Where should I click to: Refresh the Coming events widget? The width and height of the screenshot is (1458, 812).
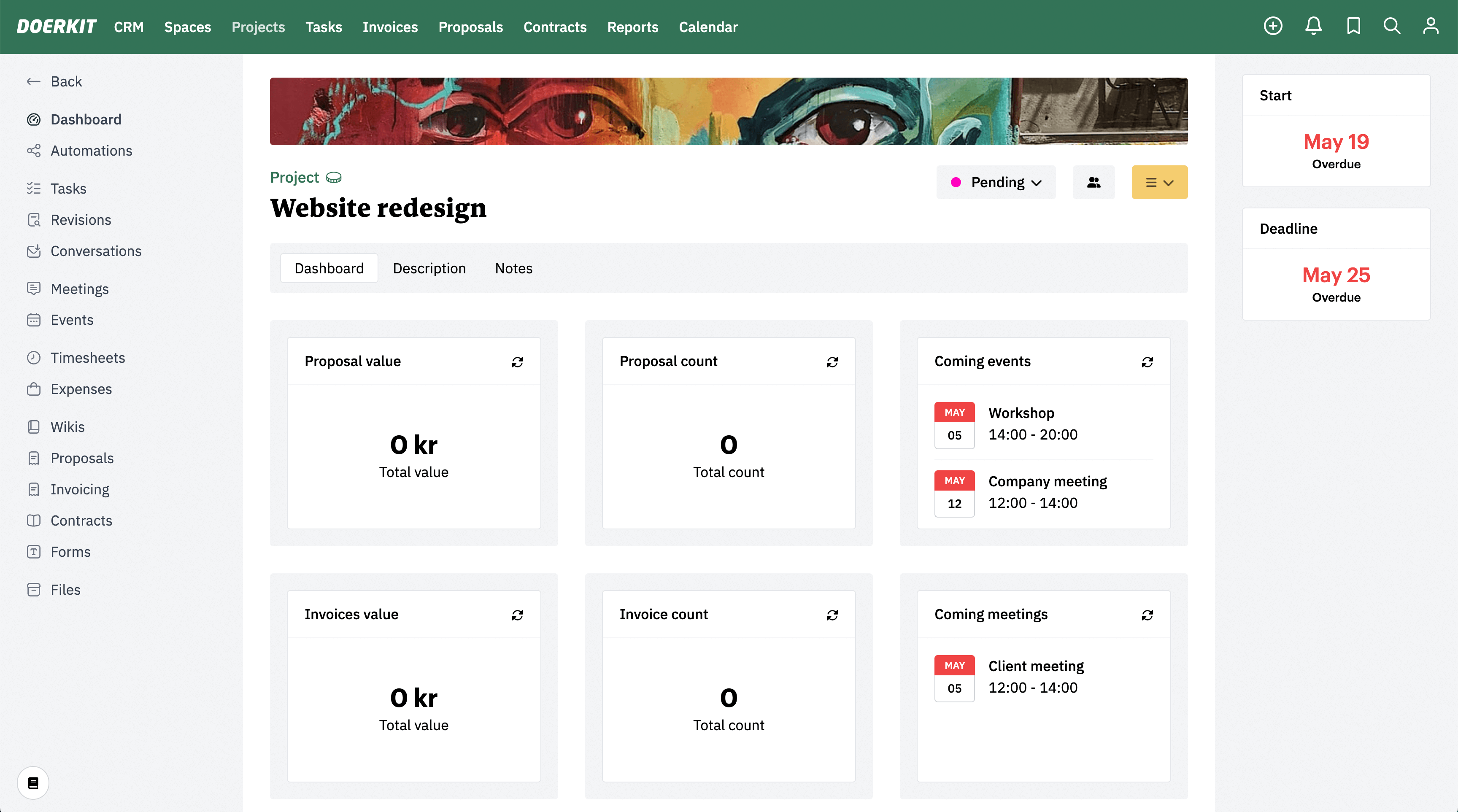tap(1147, 361)
